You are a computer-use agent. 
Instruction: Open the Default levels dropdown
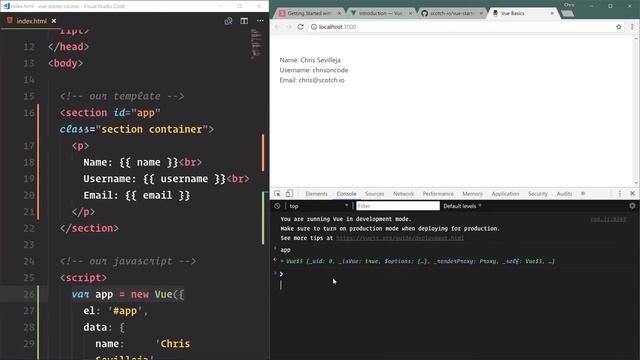pos(462,206)
